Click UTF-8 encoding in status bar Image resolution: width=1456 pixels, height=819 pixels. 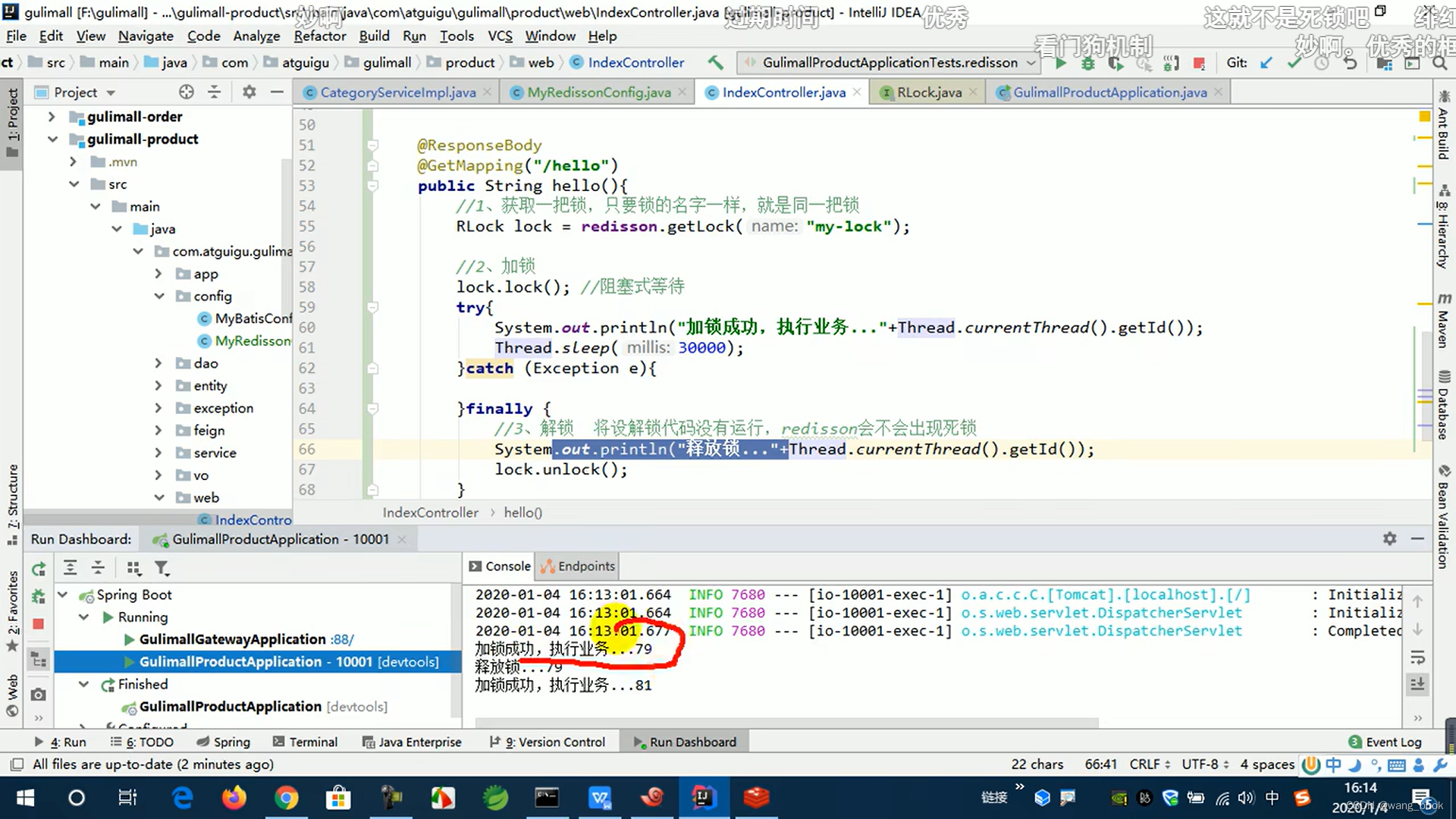click(x=1206, y=764)
